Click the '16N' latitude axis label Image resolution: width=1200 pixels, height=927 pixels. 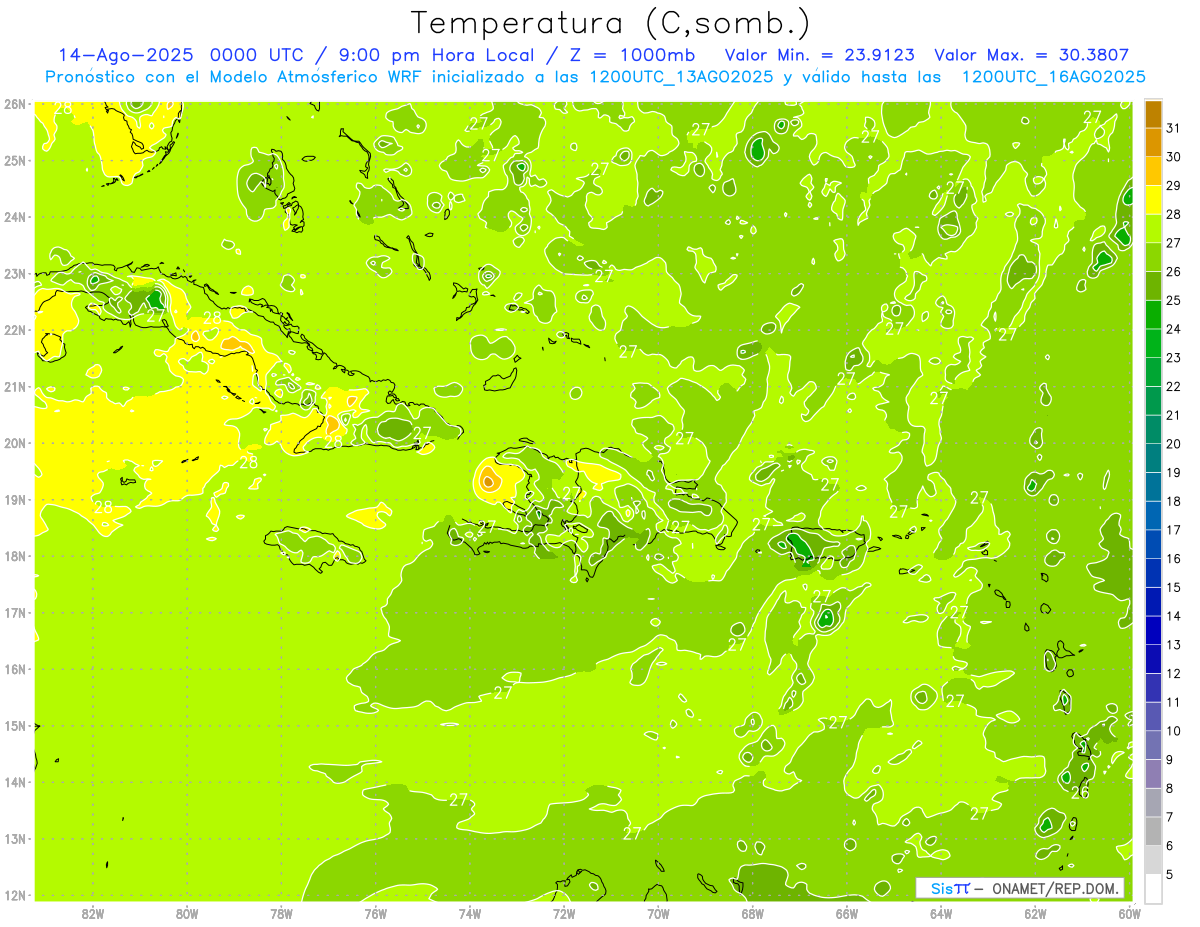(15, 669)
